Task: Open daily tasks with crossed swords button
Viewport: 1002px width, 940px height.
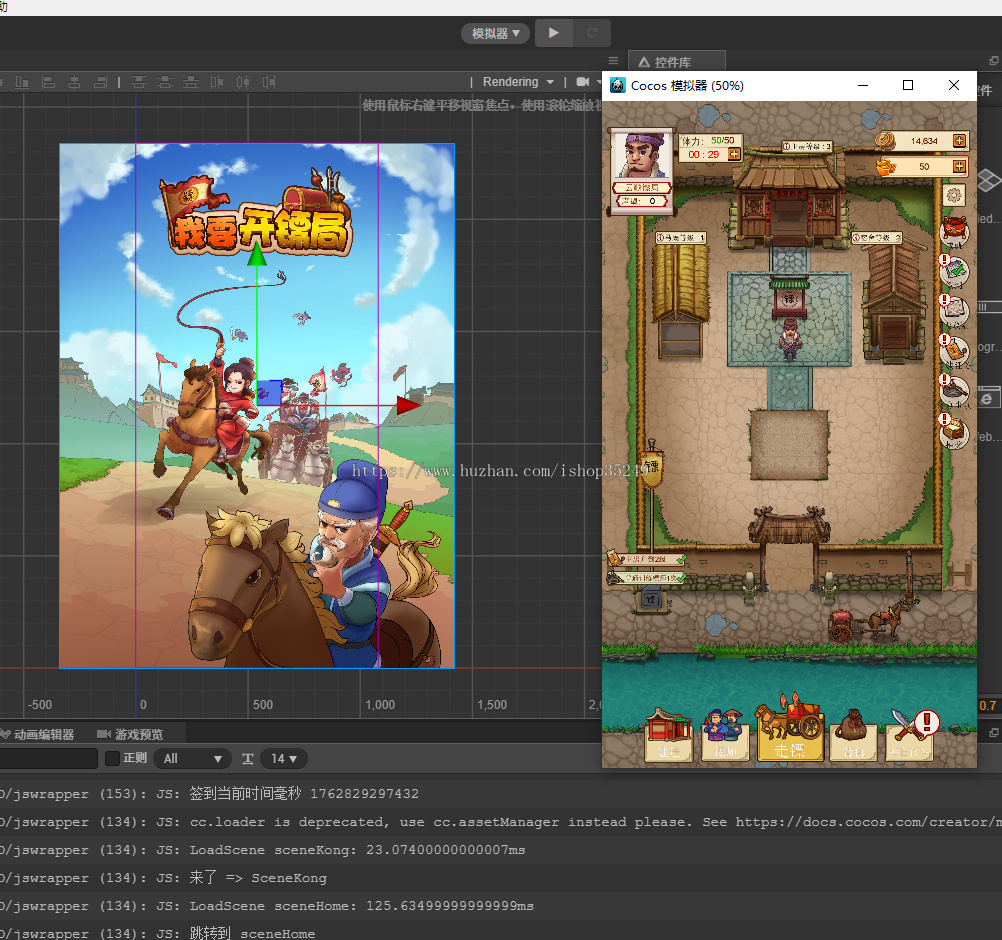Action: pos(910,736)
